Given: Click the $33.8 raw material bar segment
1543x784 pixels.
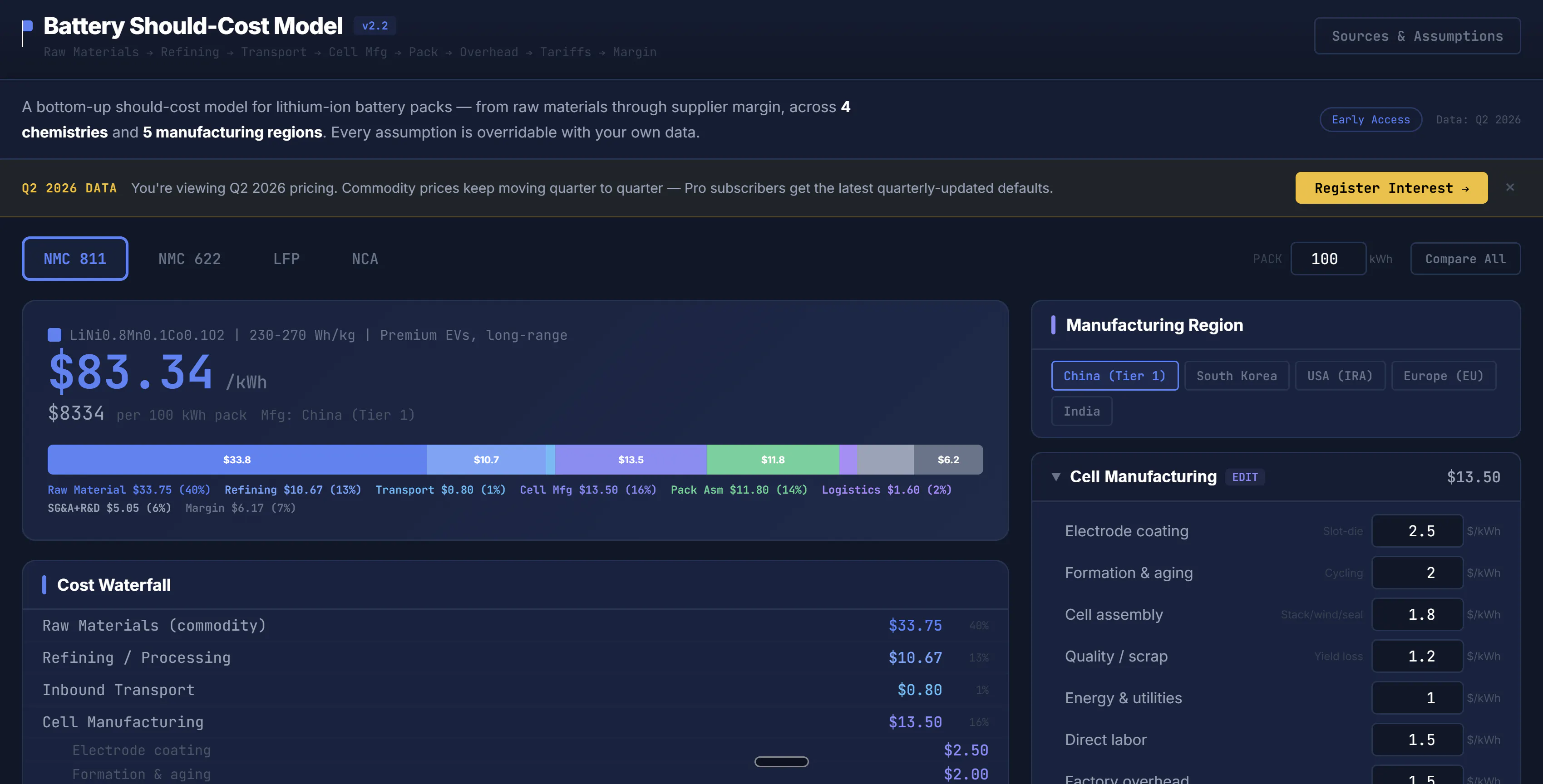Looking at the screenshot, I should tap(237, 460).
